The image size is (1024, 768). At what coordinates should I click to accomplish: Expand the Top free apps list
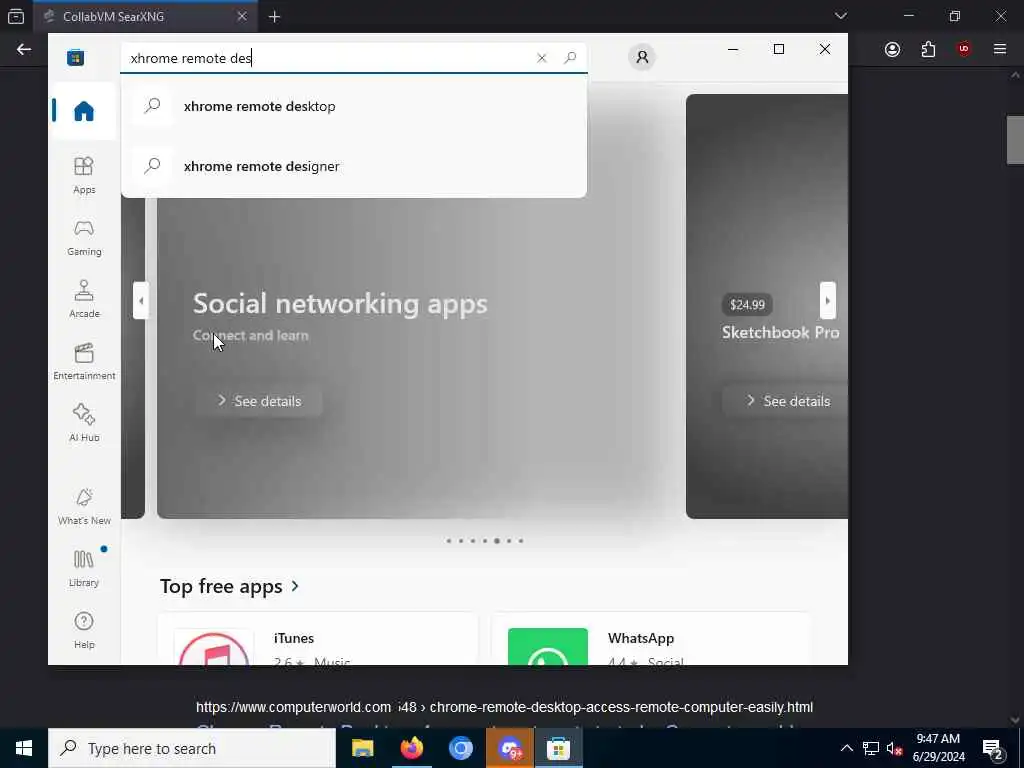(x=230, y=586)
